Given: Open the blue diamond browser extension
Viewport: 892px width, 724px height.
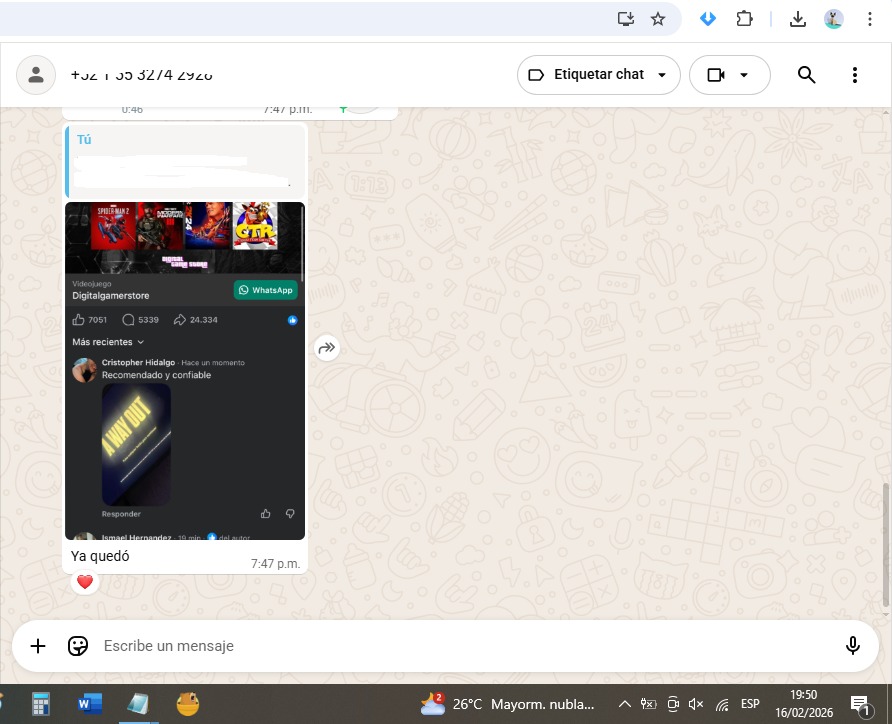Looking at the screenshot, I should point(708,19).
